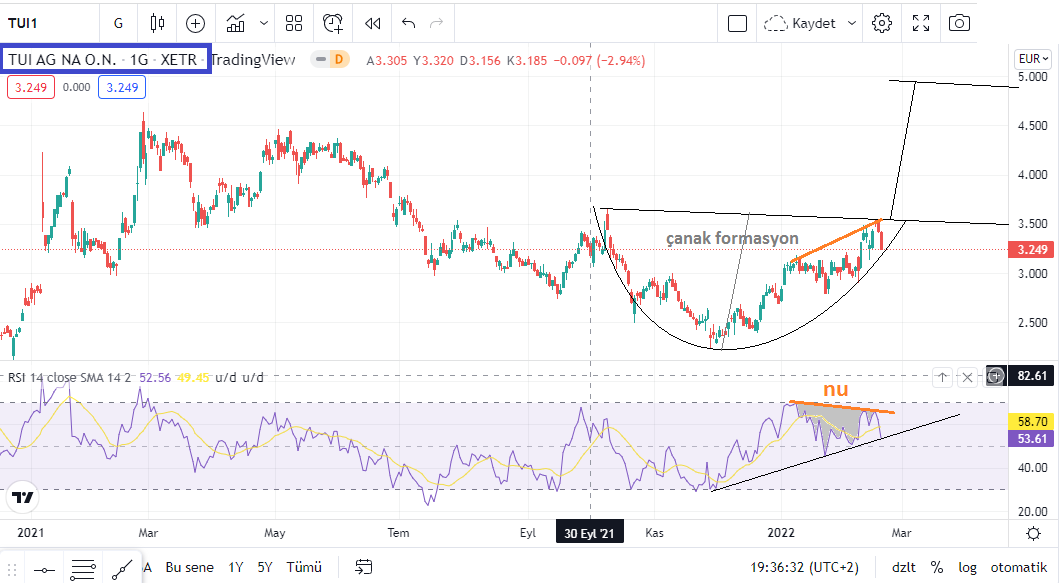
Task: Click the red 3.249 sell price button
Action: (x=31, y=87)
